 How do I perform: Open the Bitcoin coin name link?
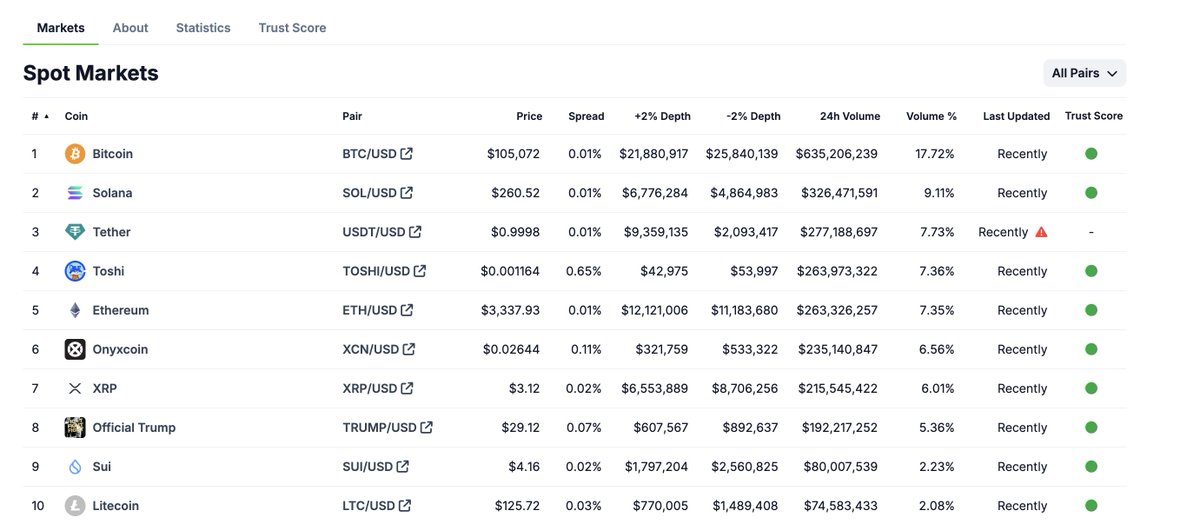pos(112,154)
